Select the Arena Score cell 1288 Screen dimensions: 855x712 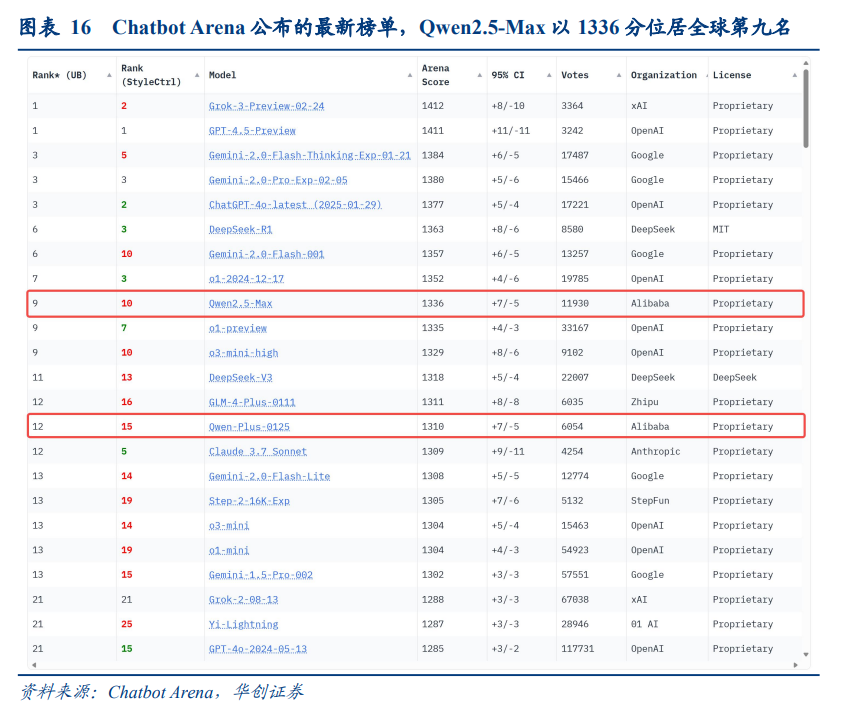432,600
